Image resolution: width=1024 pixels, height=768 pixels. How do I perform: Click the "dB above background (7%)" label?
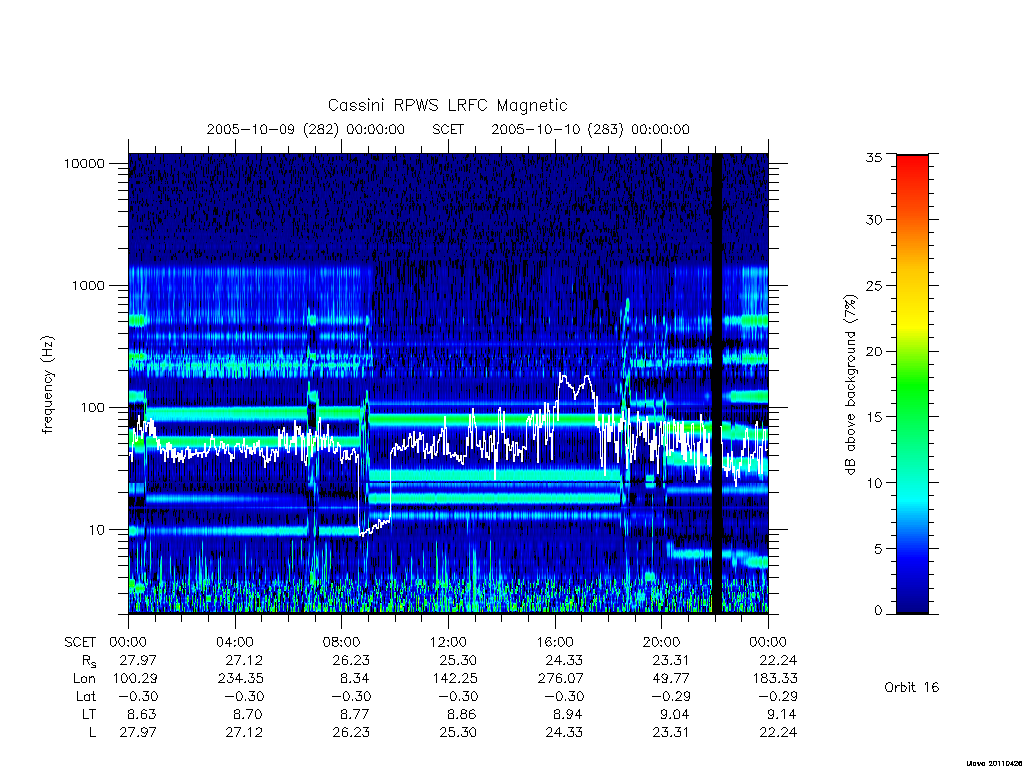(850, 385)
